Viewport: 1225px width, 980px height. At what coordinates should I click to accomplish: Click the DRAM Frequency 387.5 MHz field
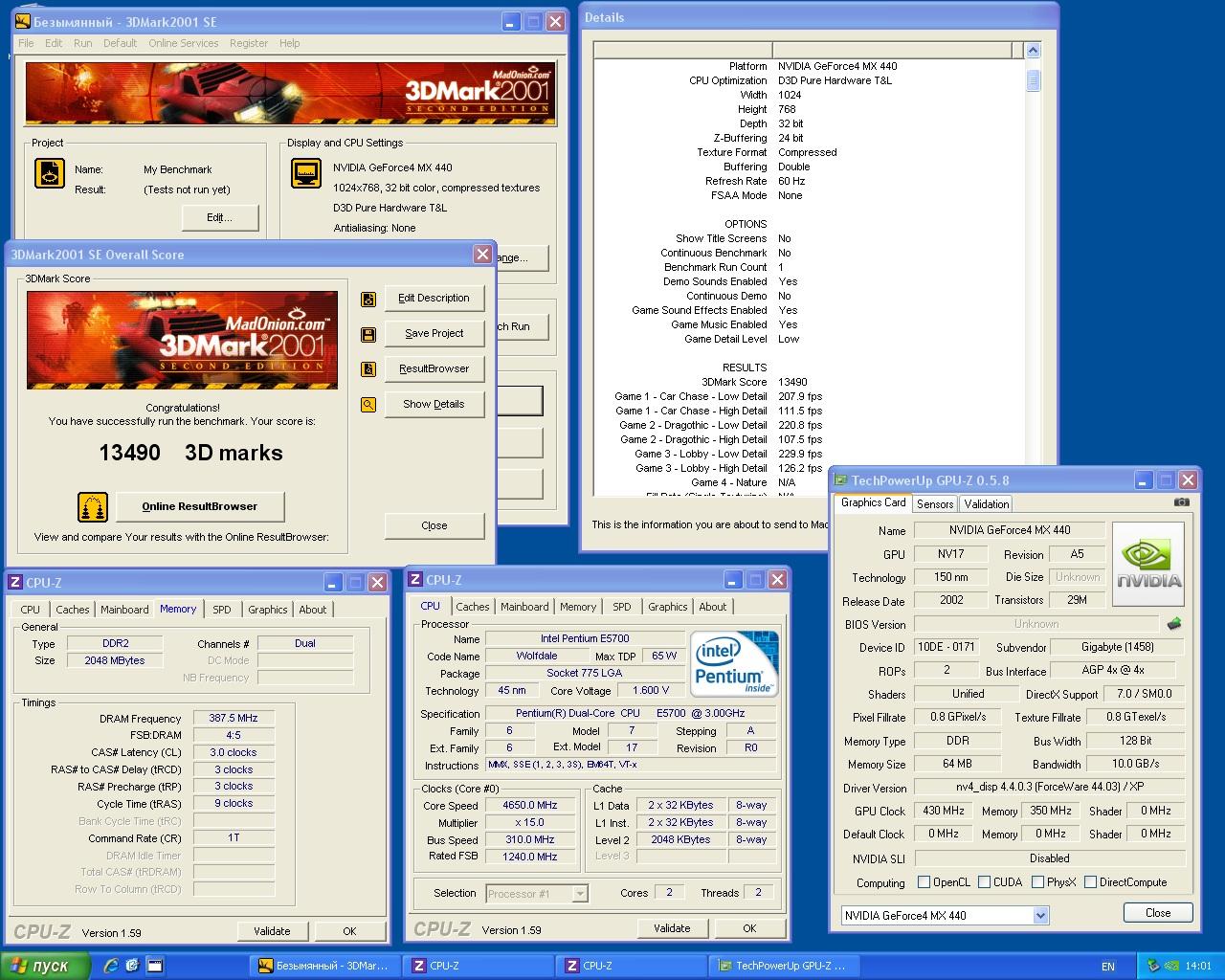pyautogui.click(x=234, y=718)
